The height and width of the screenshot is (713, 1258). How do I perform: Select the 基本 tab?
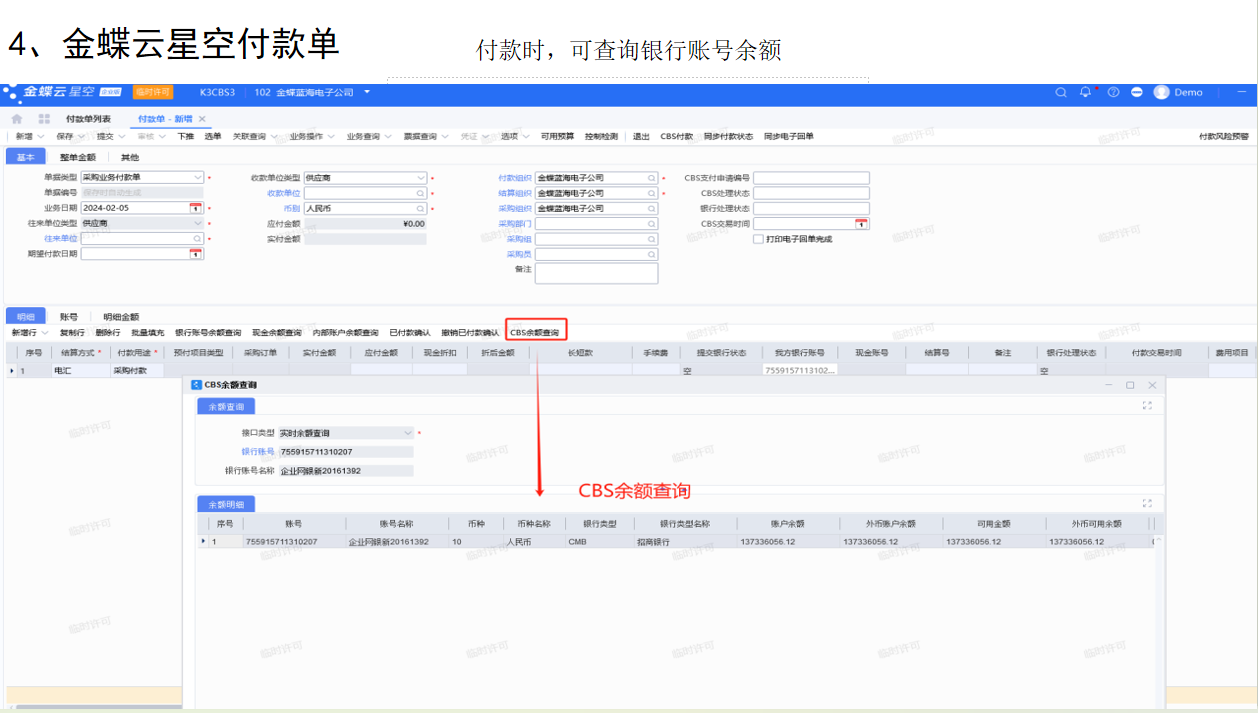tap(25, 157)
